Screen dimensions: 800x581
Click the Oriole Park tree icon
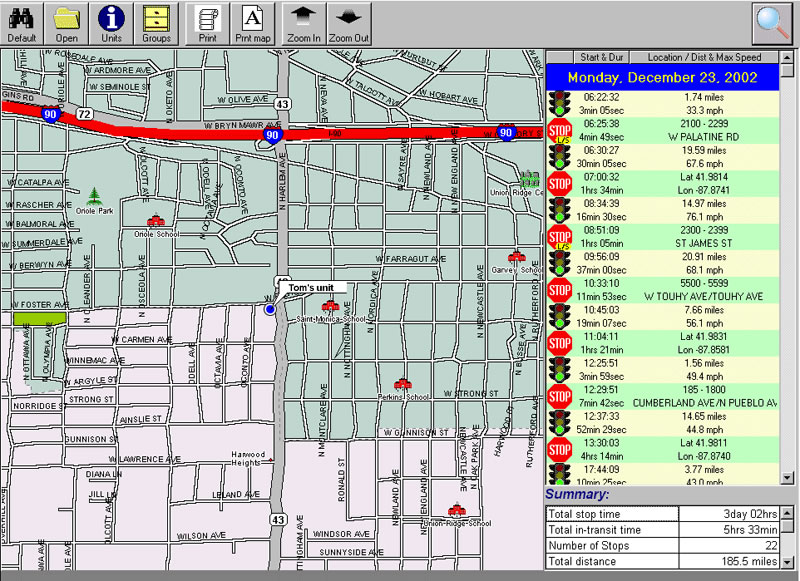[x=95, y=194]
